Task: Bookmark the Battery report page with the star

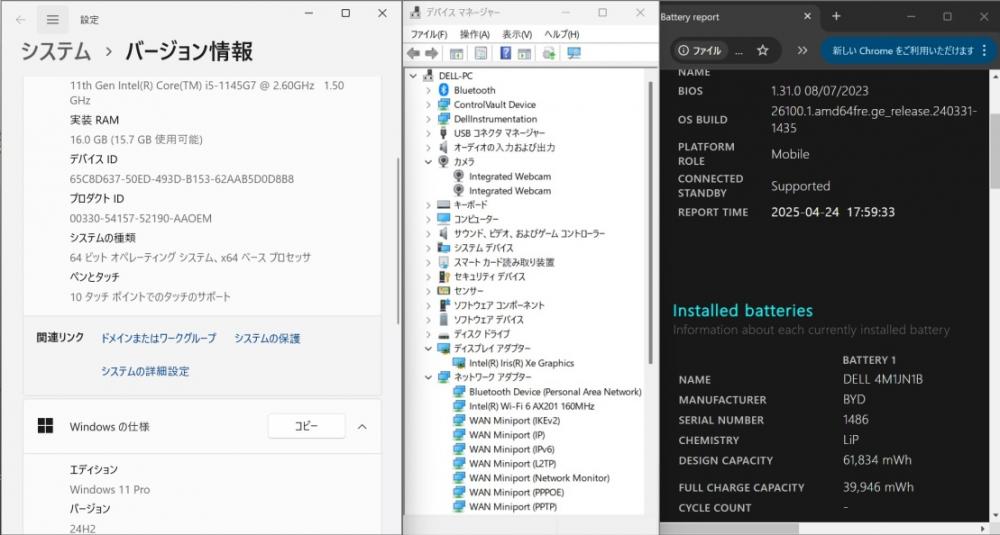Action: (x=763, y=50)
